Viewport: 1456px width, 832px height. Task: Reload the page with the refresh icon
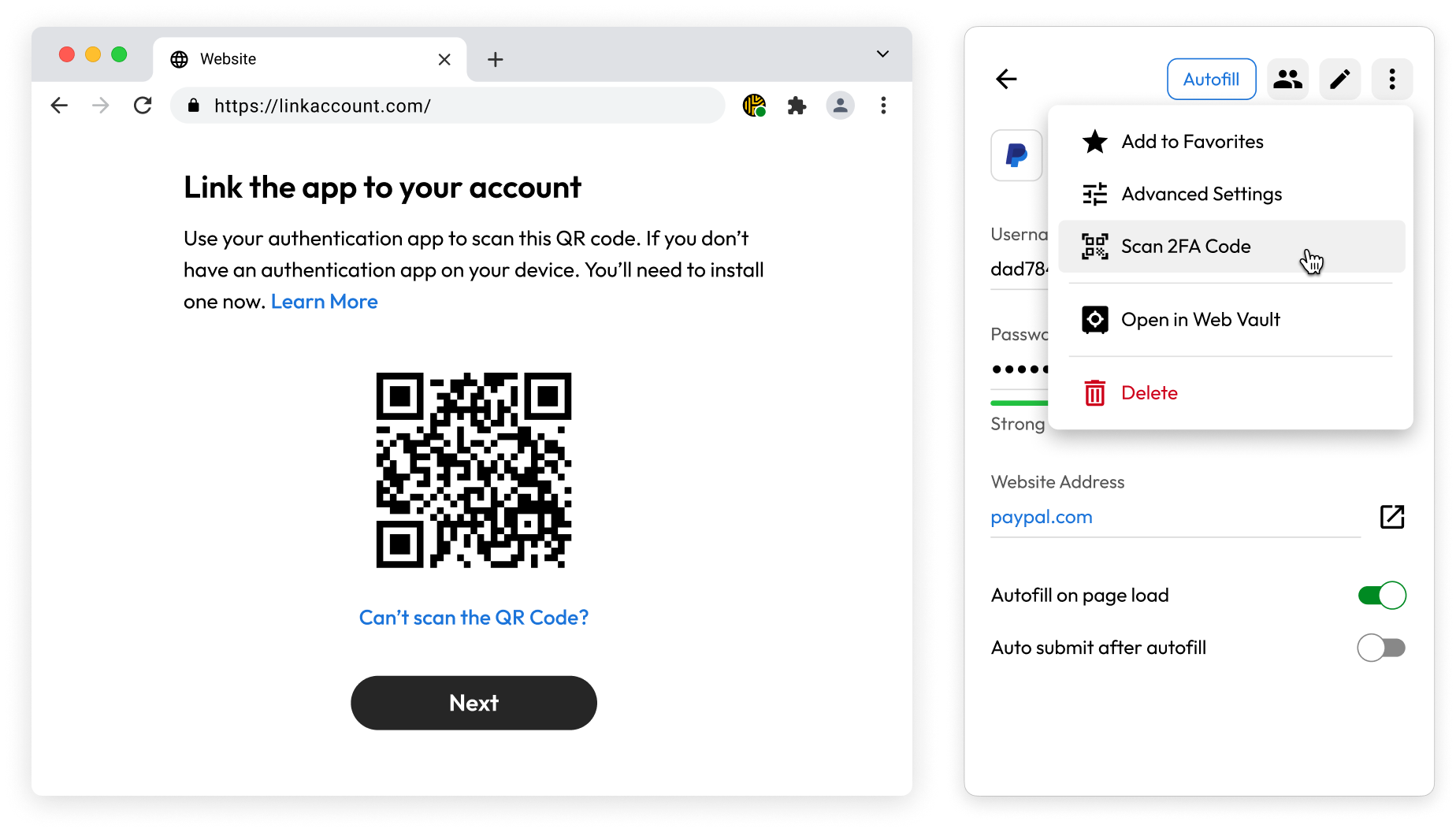[x=143, y=106]
